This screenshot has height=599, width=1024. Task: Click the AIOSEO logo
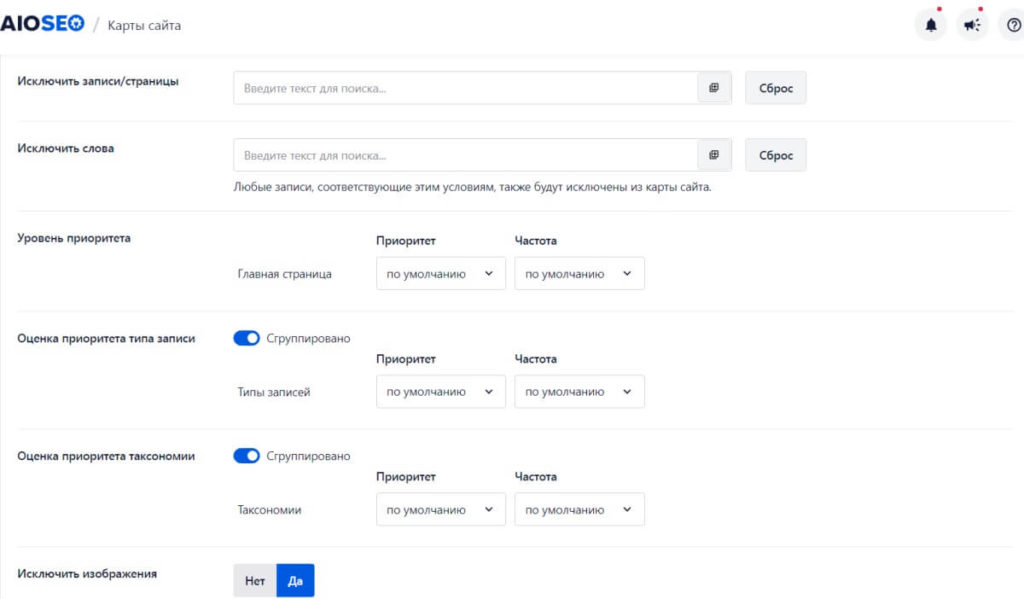[42, 24]
